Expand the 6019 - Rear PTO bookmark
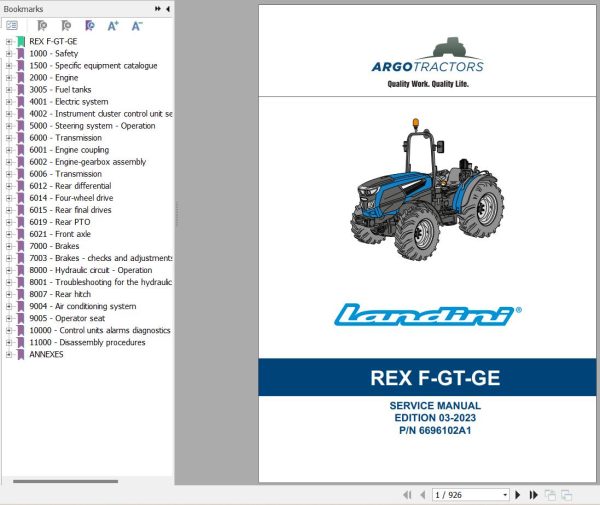Image resolution: width=600 pixels, height=505 pixels. tap(8, 222)
